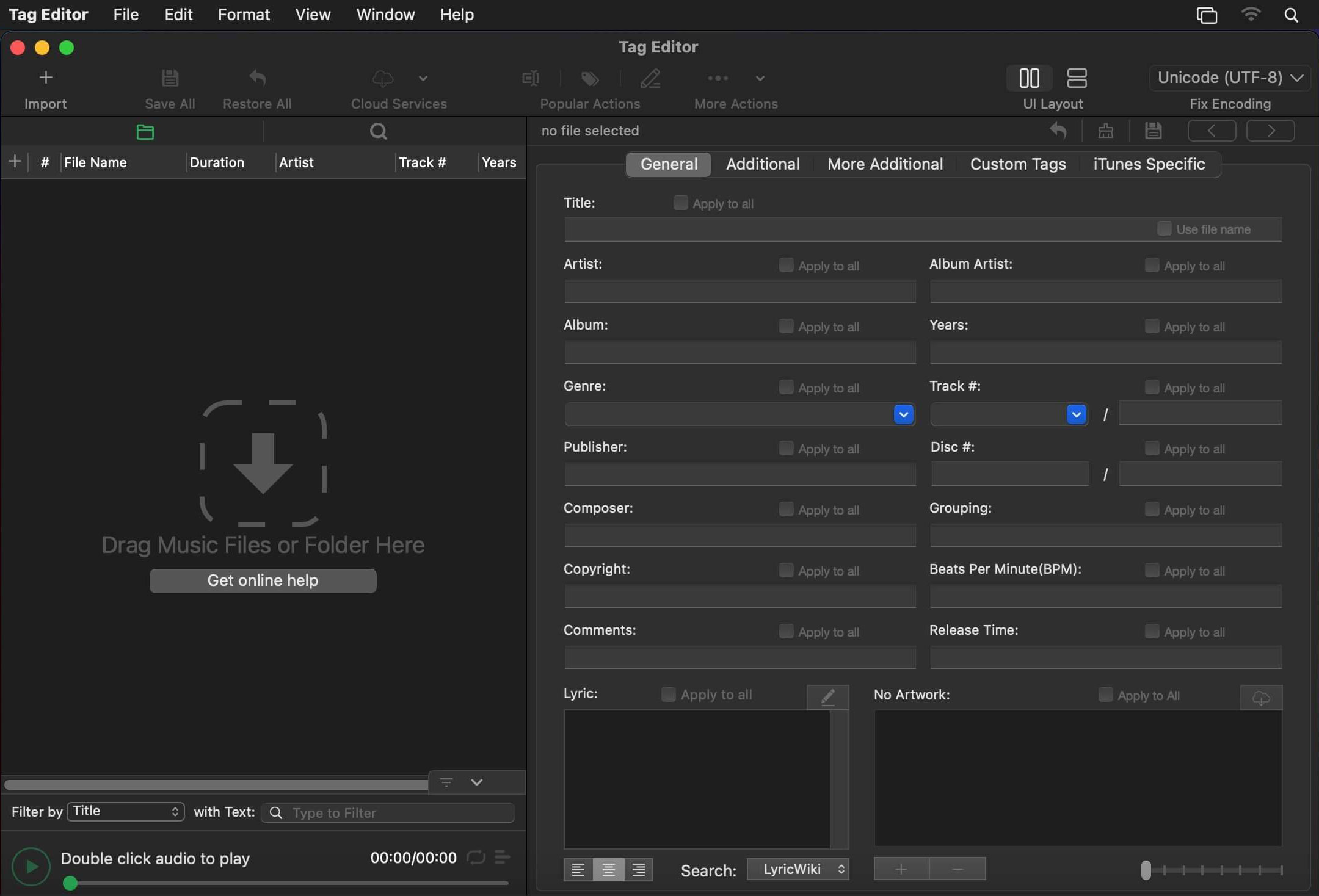This screenshot has height=896, width=1319.
Task: Click the Import icon
Action: (46, 78)
